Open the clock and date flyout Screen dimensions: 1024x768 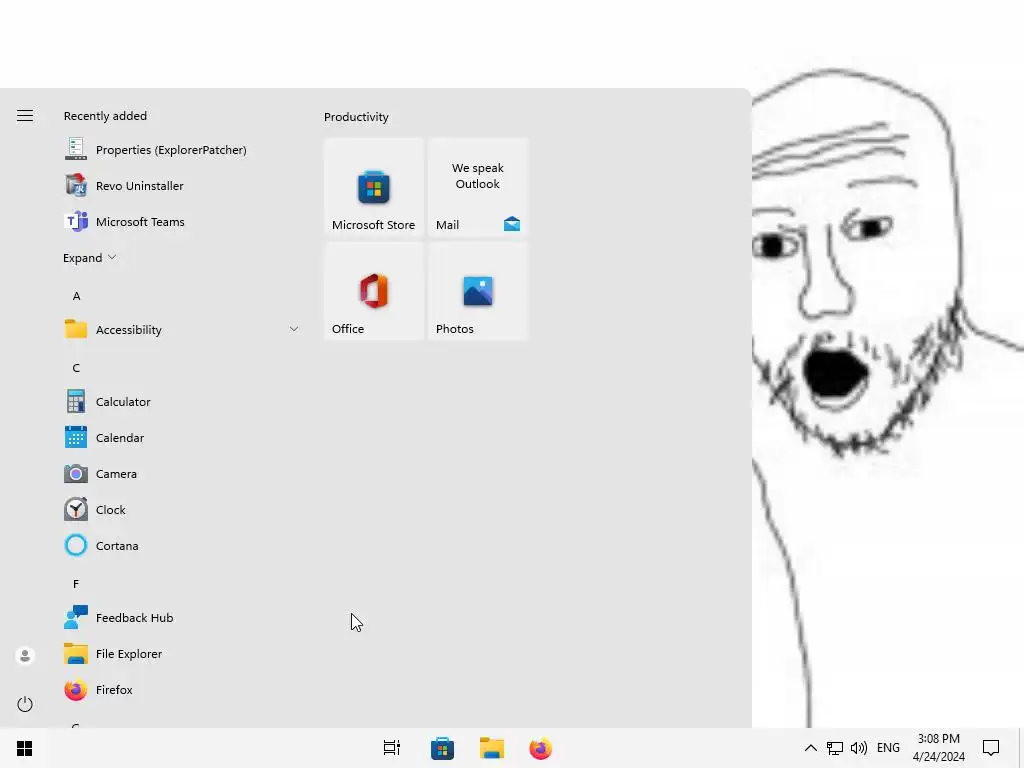(x=938, y=748)
